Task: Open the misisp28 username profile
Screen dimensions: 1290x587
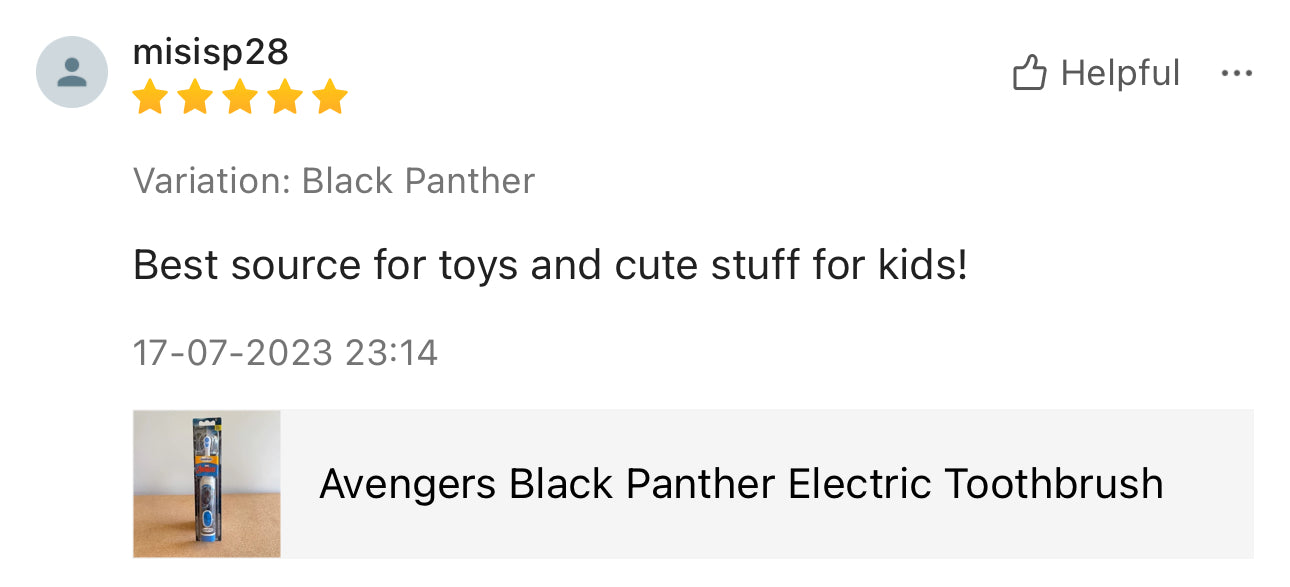Action: (210, 52)
